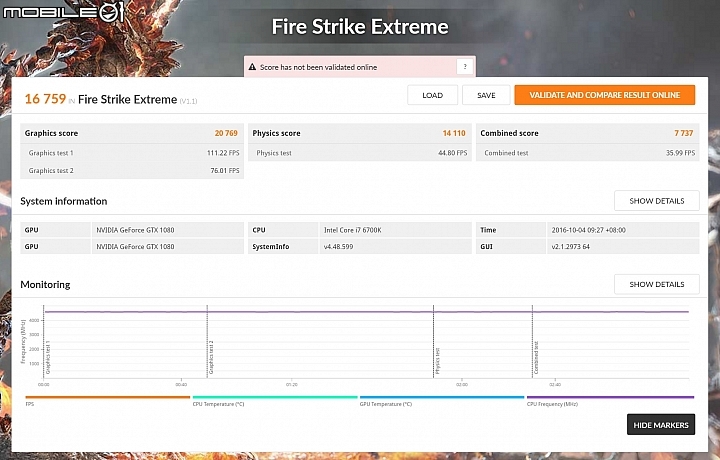The width and height of the screenshot is (720, 460).
Task: Toggle the FPS legend bar
Action: tap(107, 397)
